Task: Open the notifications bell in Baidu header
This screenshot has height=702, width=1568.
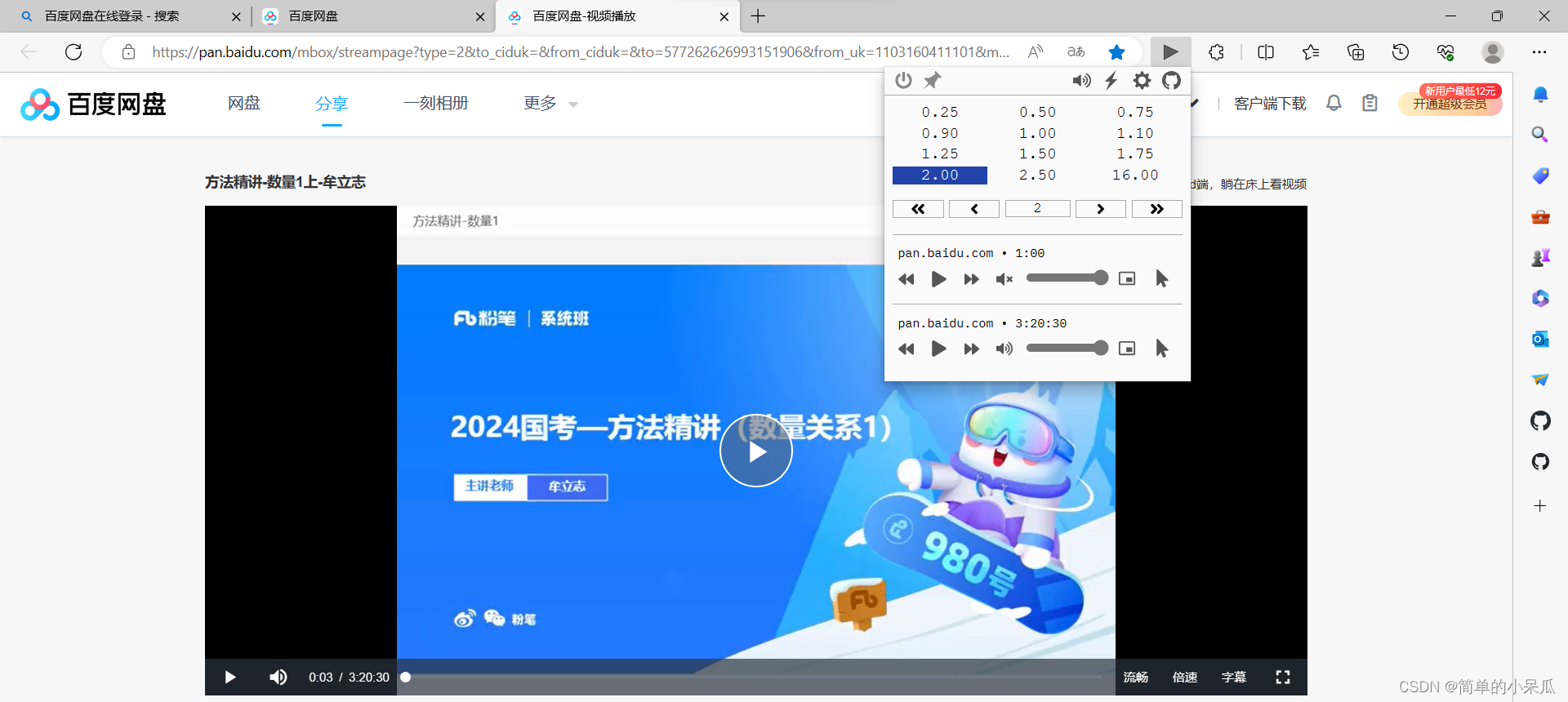Action: pos(1334,103)
